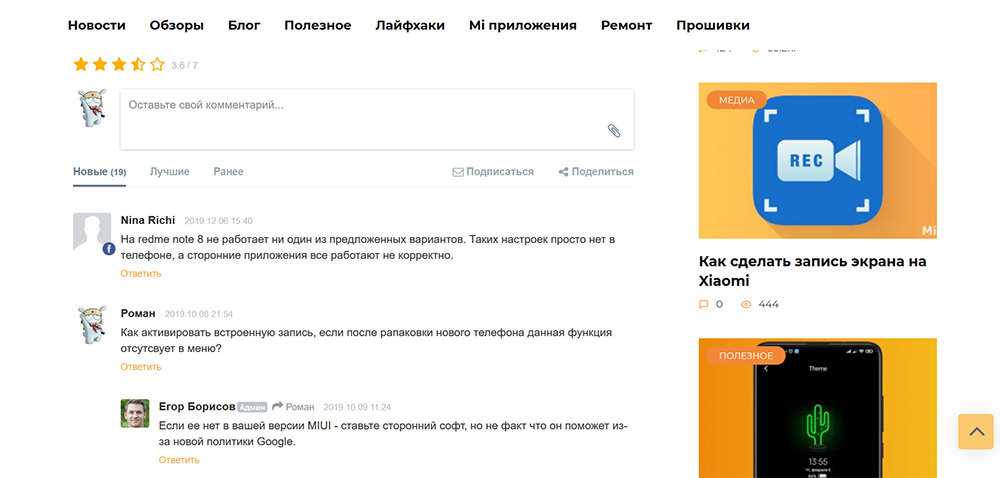The width and height of the screenshot is (1000, 478).
Task: Open the Обзоры menu item
Action: click(x=177, y=25)
